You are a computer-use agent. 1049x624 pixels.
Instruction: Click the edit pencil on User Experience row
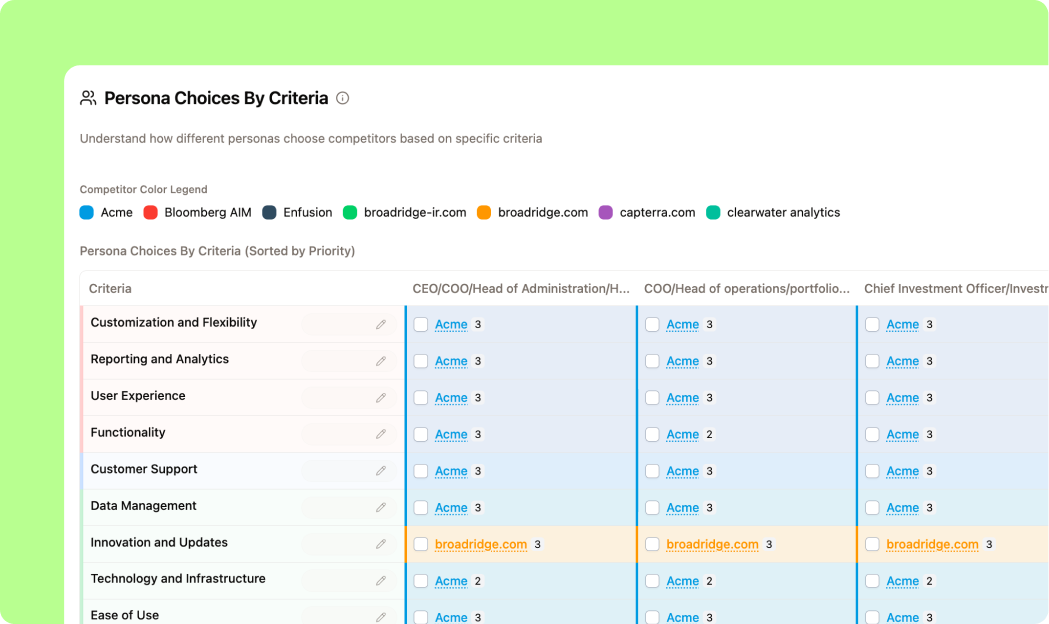(x=381, y=398)
